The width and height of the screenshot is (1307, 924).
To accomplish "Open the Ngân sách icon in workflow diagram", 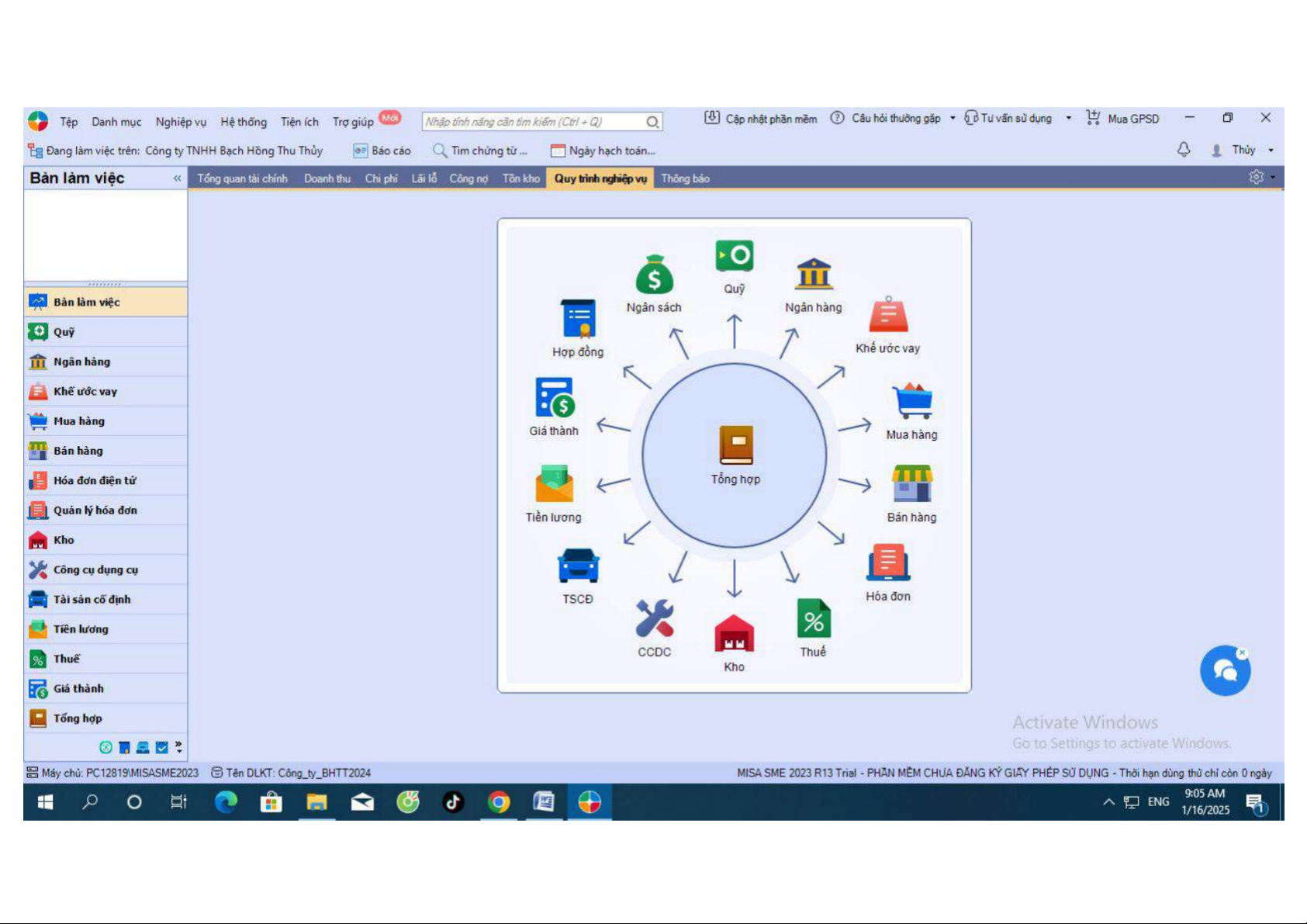I will 654,275.
